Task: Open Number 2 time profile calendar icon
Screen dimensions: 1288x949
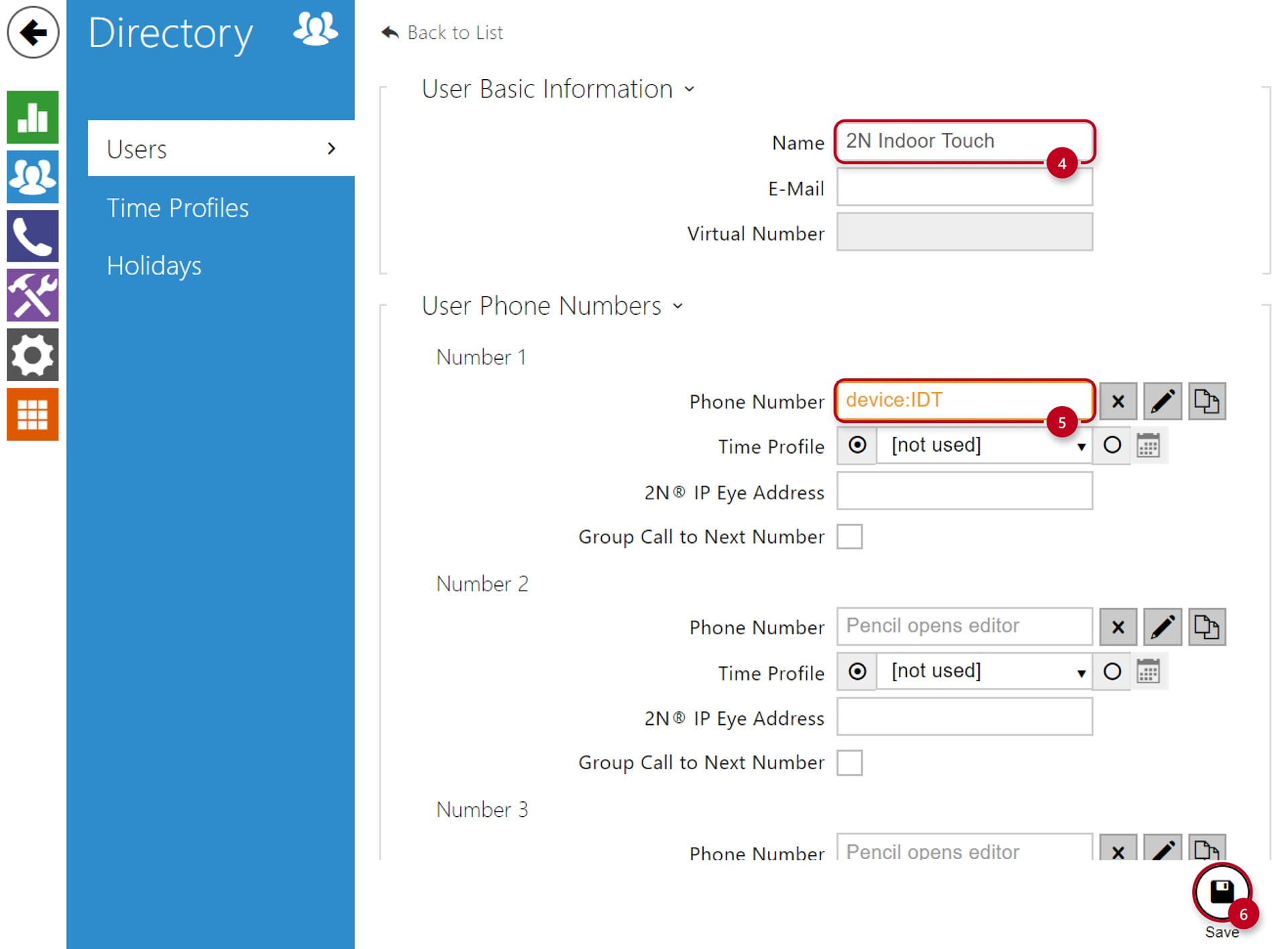Action: tap(1148, 671)
